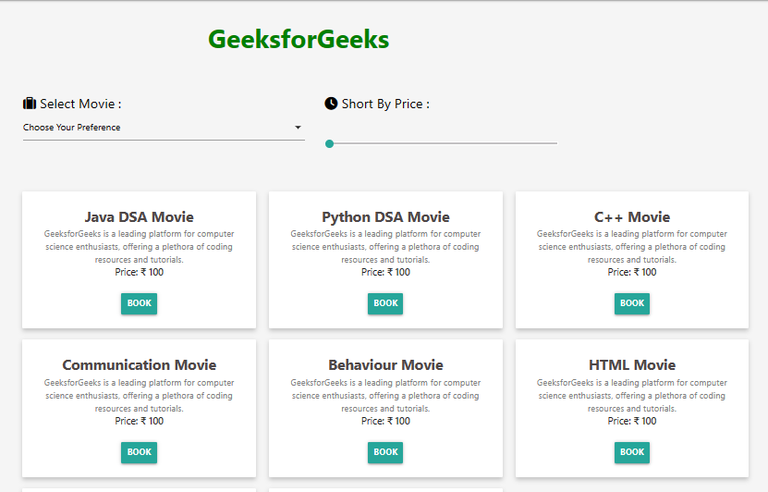
Task: Click the suitcase icon beside Select Movie
Action: (x=29, y=103)
